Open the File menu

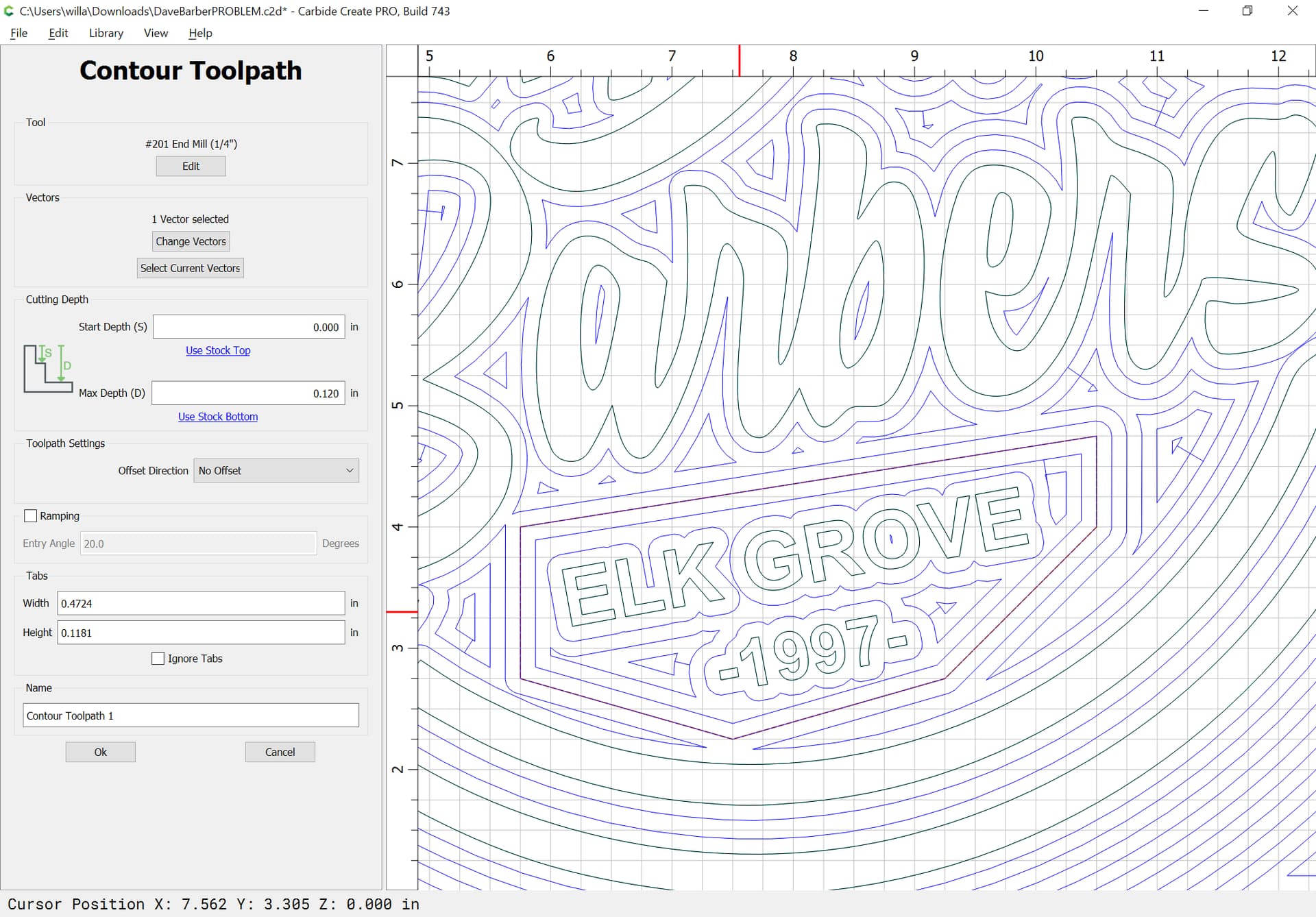19,33
